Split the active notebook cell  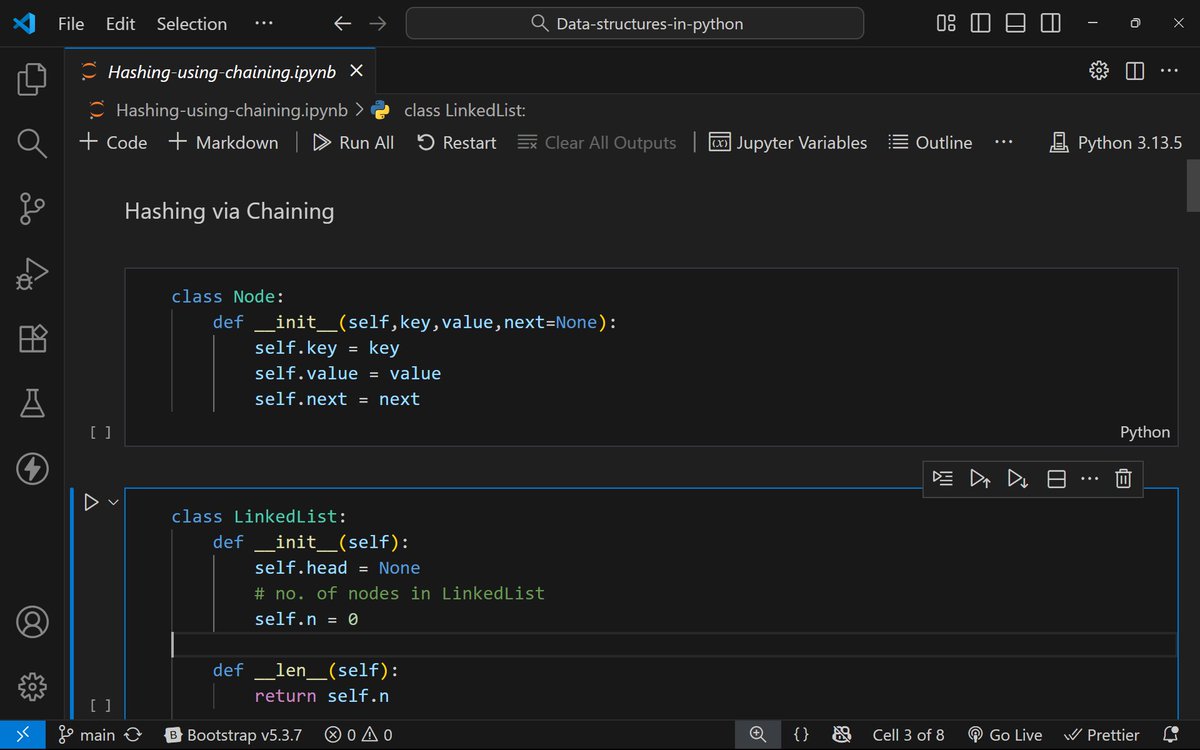1055,479
